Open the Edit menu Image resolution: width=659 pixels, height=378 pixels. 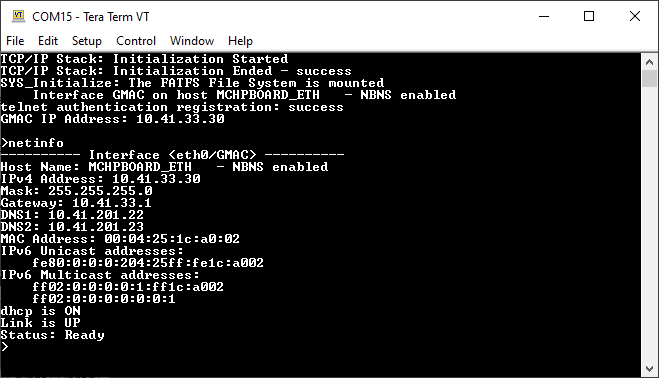(x=48, y=41)
